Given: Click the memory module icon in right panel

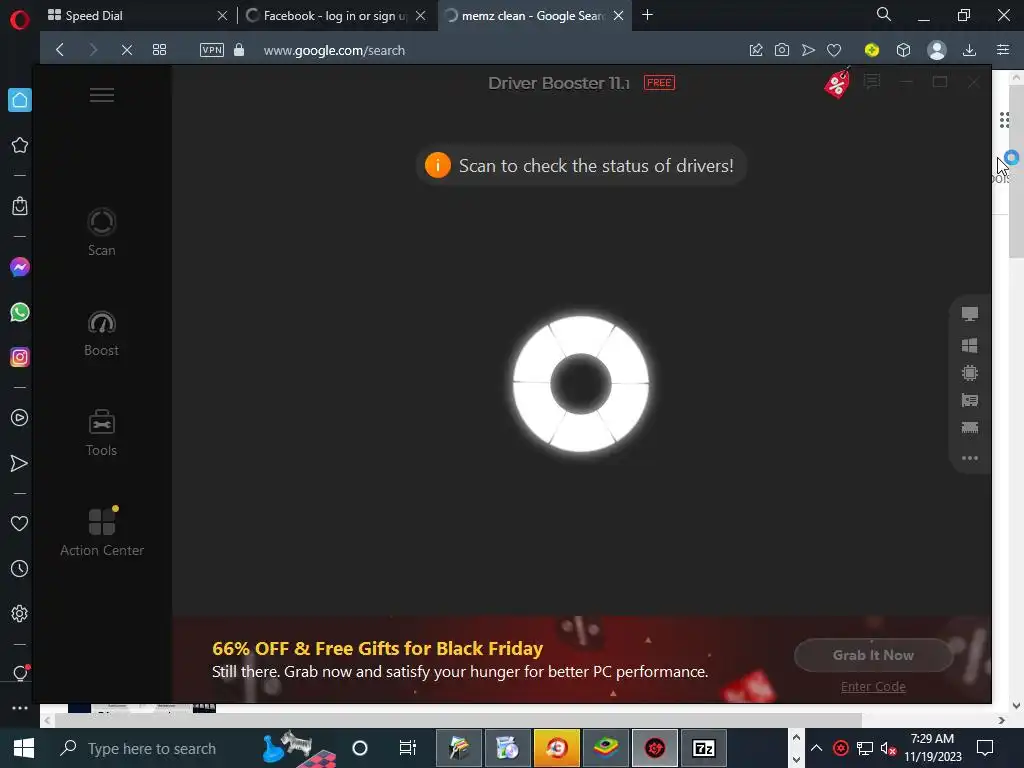Looking at the screenshot, I should pyautogui.click(x=970, y=428).
